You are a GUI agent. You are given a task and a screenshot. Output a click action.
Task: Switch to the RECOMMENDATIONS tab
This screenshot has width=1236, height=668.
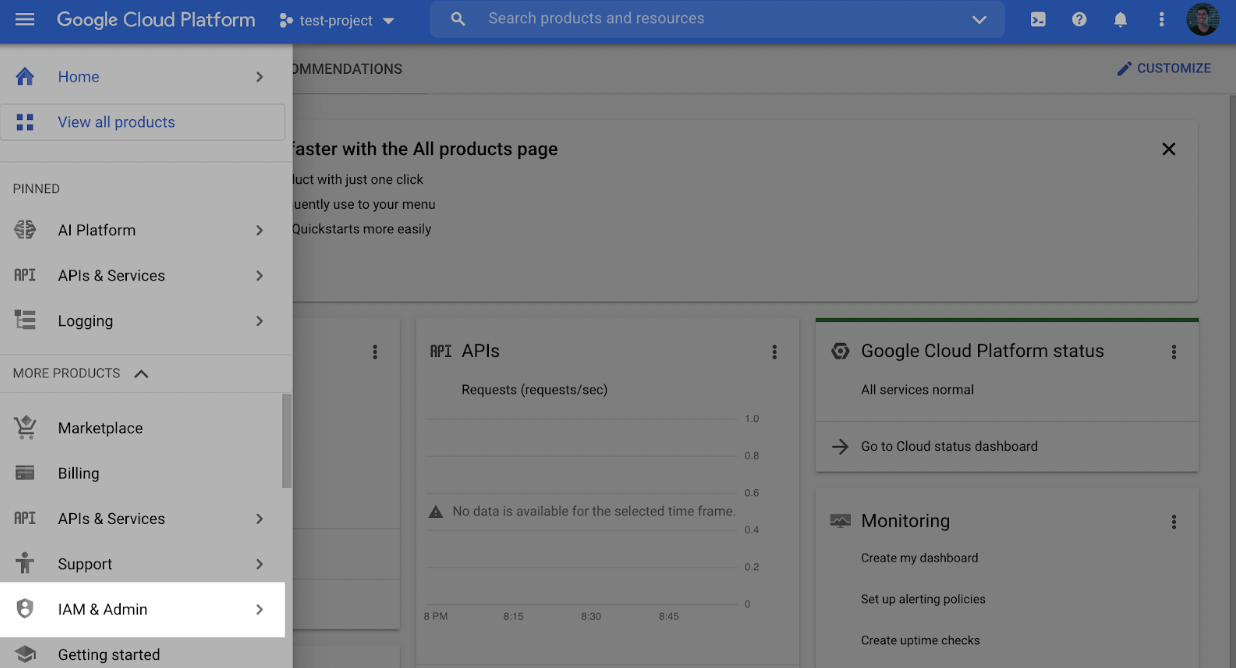click(346, 69)
